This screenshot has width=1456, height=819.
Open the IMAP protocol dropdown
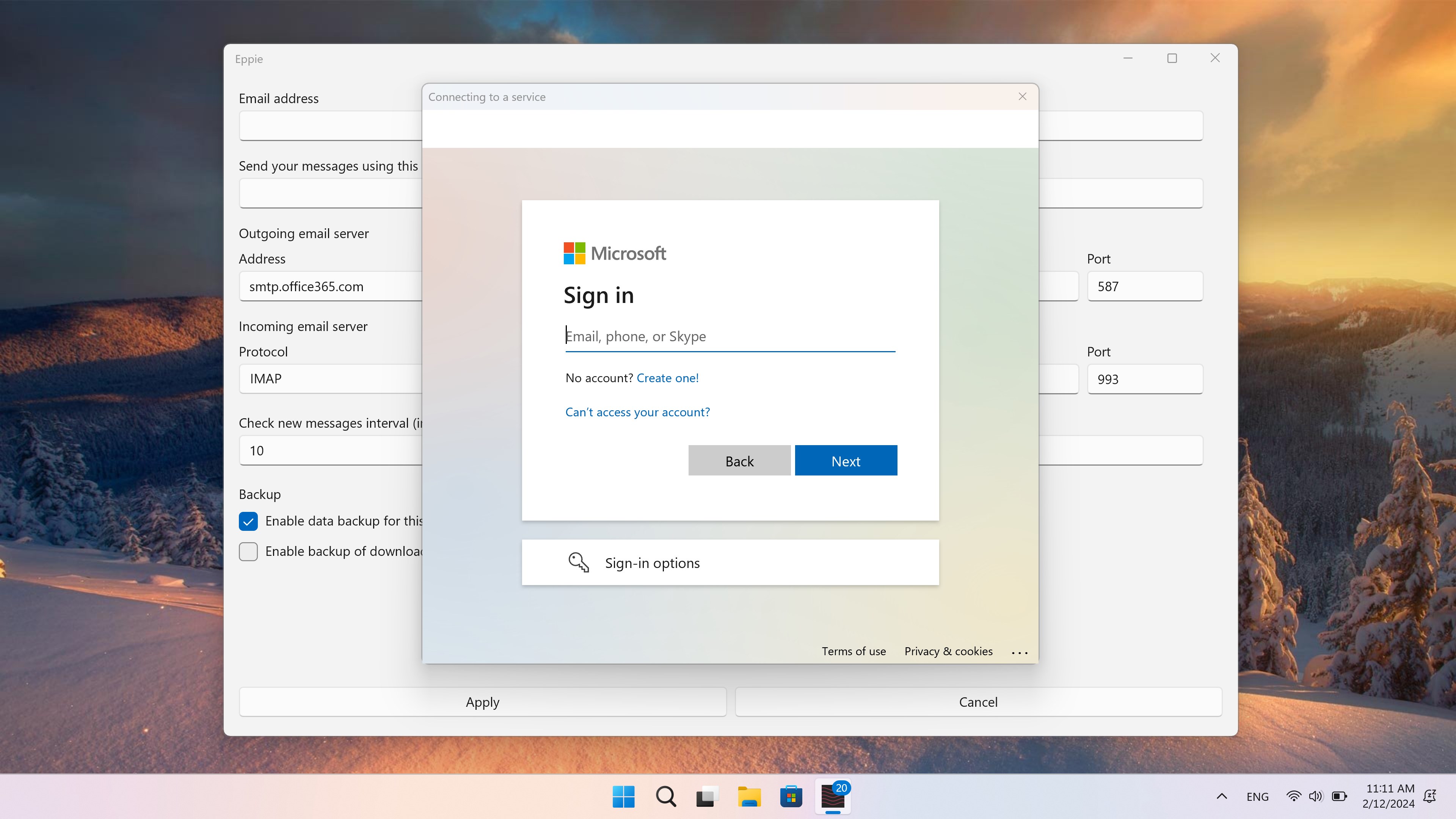tap(330, 379)
